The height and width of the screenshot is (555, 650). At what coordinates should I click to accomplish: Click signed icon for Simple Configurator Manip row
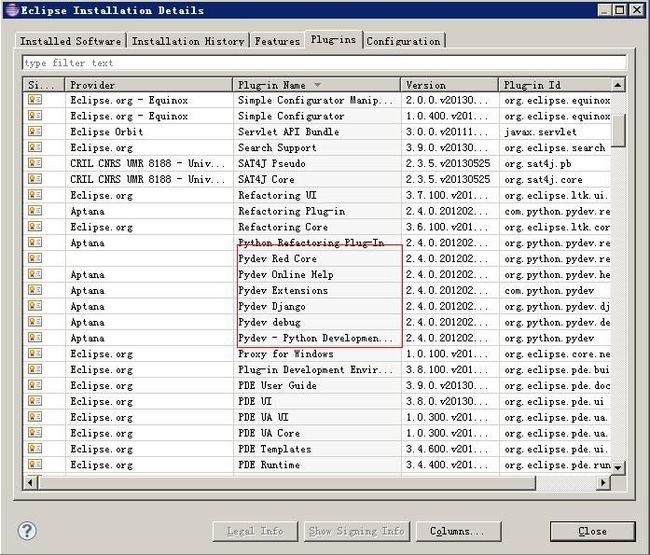click(35, 100)
